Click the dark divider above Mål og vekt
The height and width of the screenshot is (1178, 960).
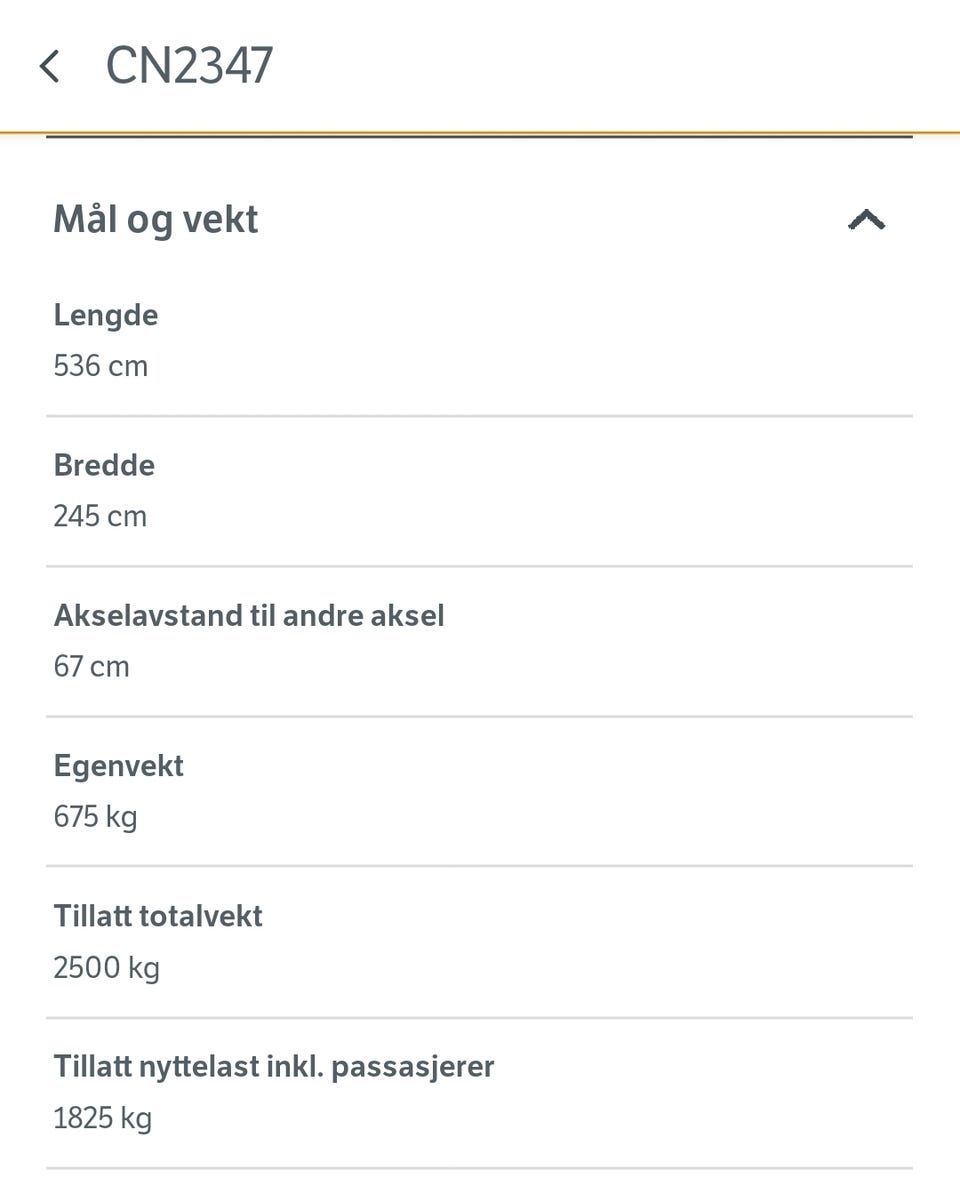coord(479,138)
